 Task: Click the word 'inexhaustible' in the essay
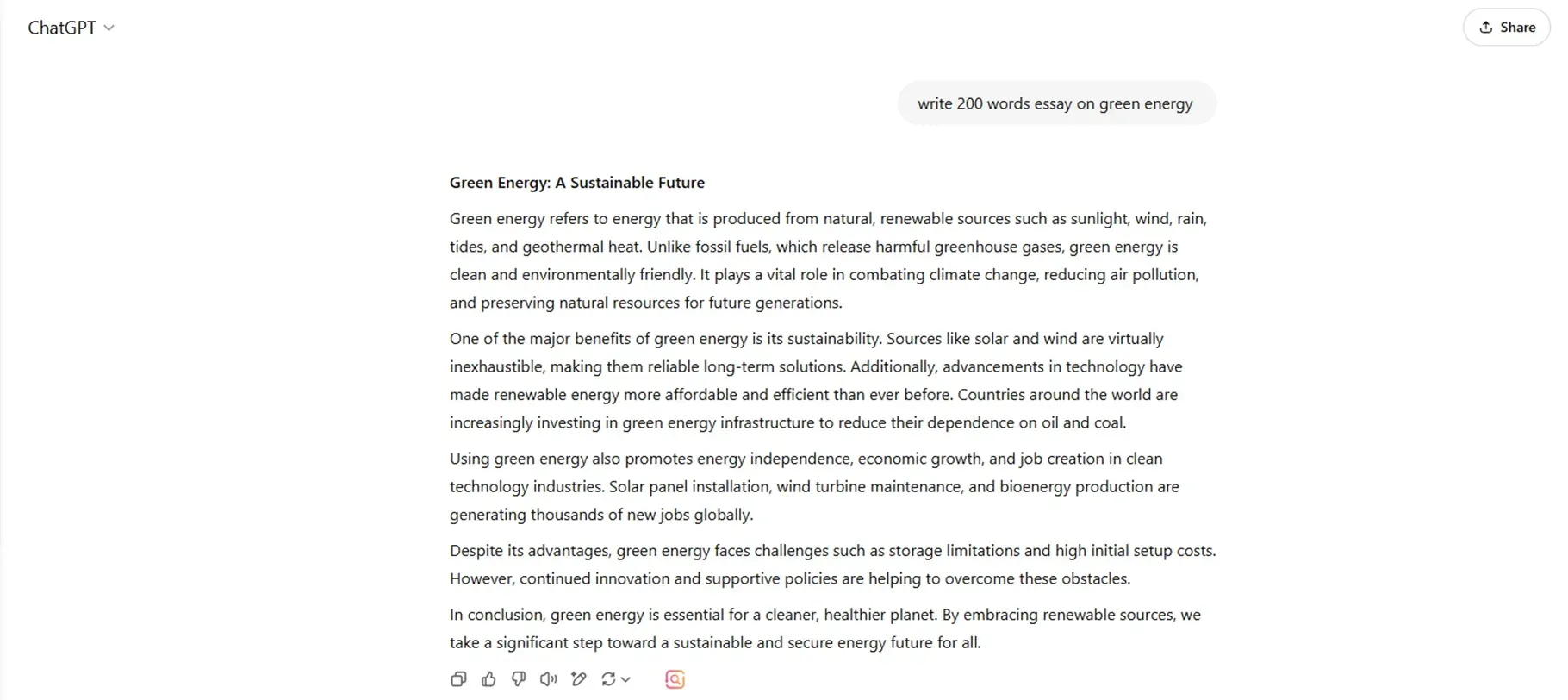495,366
